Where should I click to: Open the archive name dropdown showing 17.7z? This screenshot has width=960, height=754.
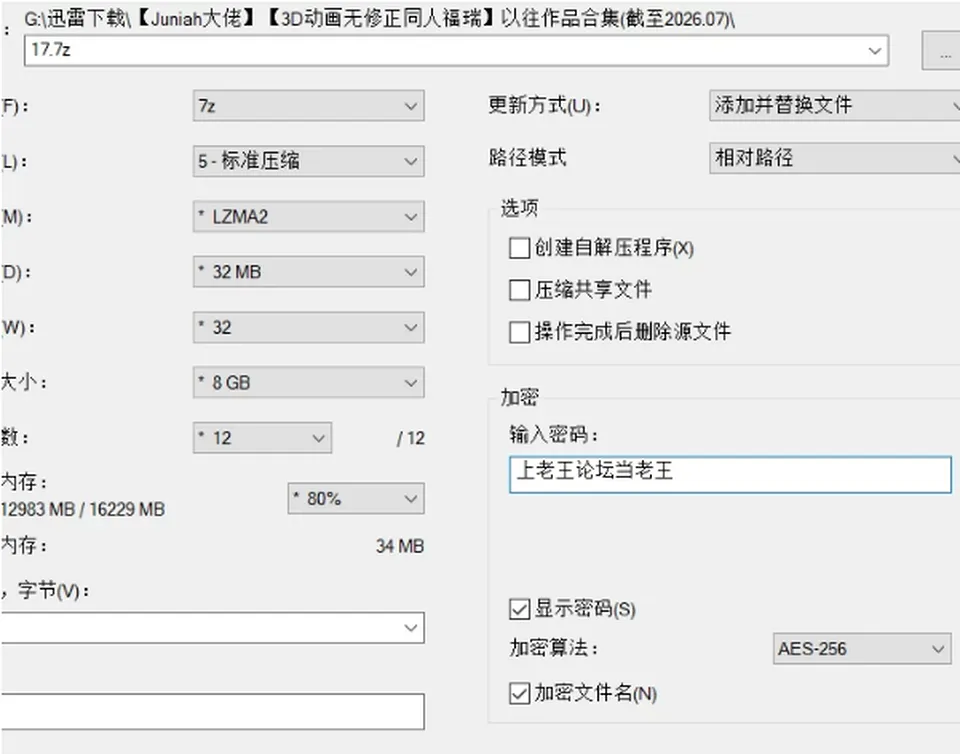pos(456,50)
